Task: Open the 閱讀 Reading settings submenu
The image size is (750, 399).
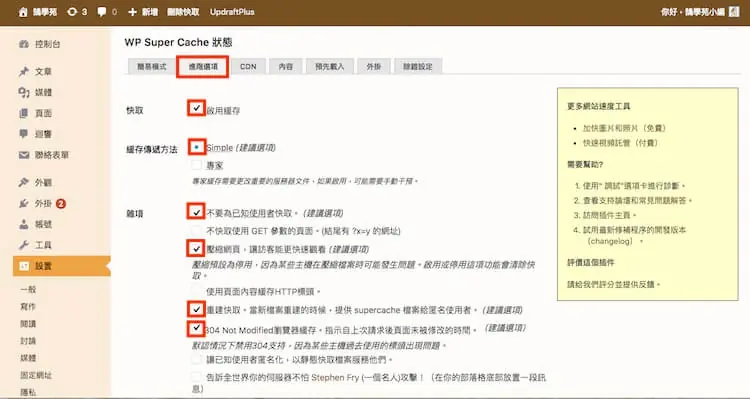Action: point(28,324)
